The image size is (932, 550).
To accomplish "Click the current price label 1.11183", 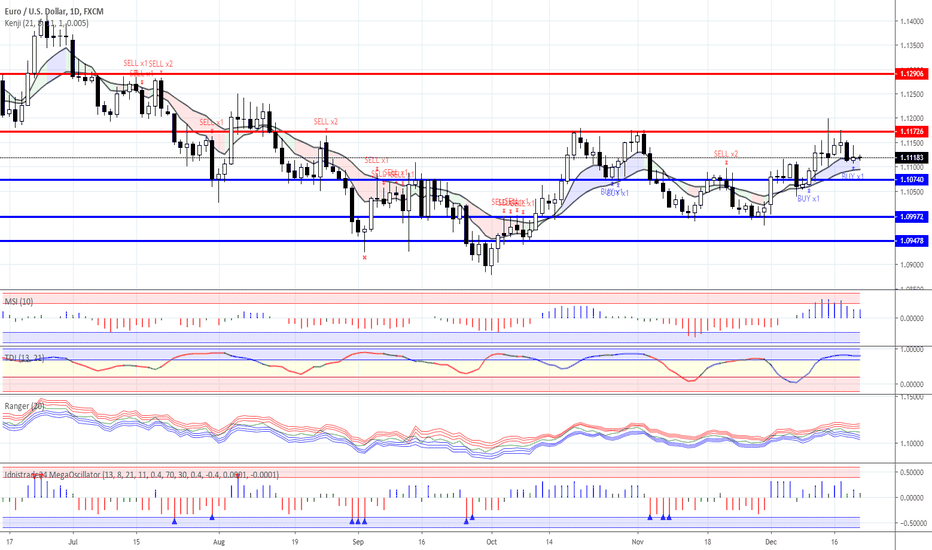I will pyautogui.click(x=911, y=158).
